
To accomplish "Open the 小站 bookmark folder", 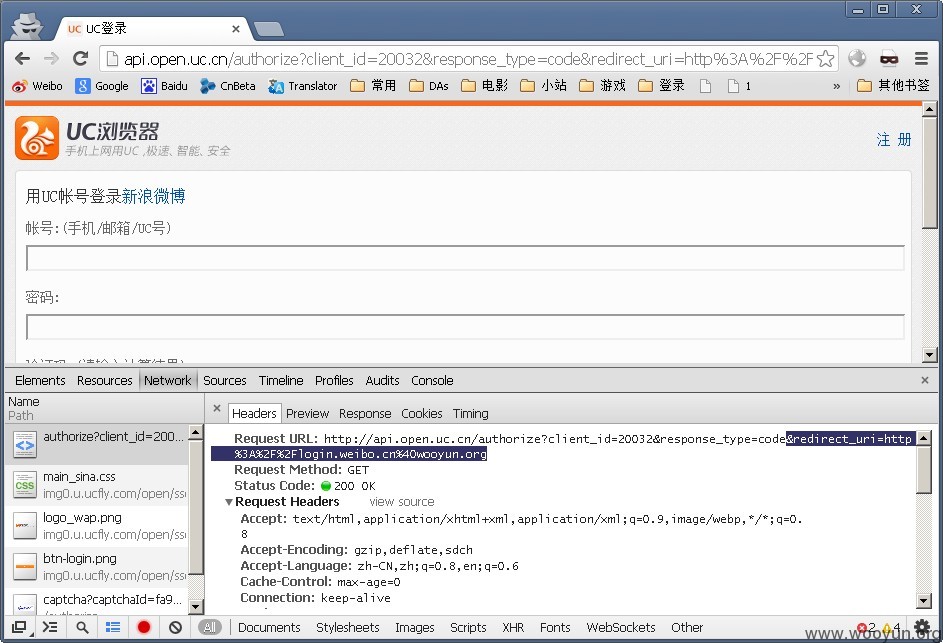I will click(x=543, y=86).
